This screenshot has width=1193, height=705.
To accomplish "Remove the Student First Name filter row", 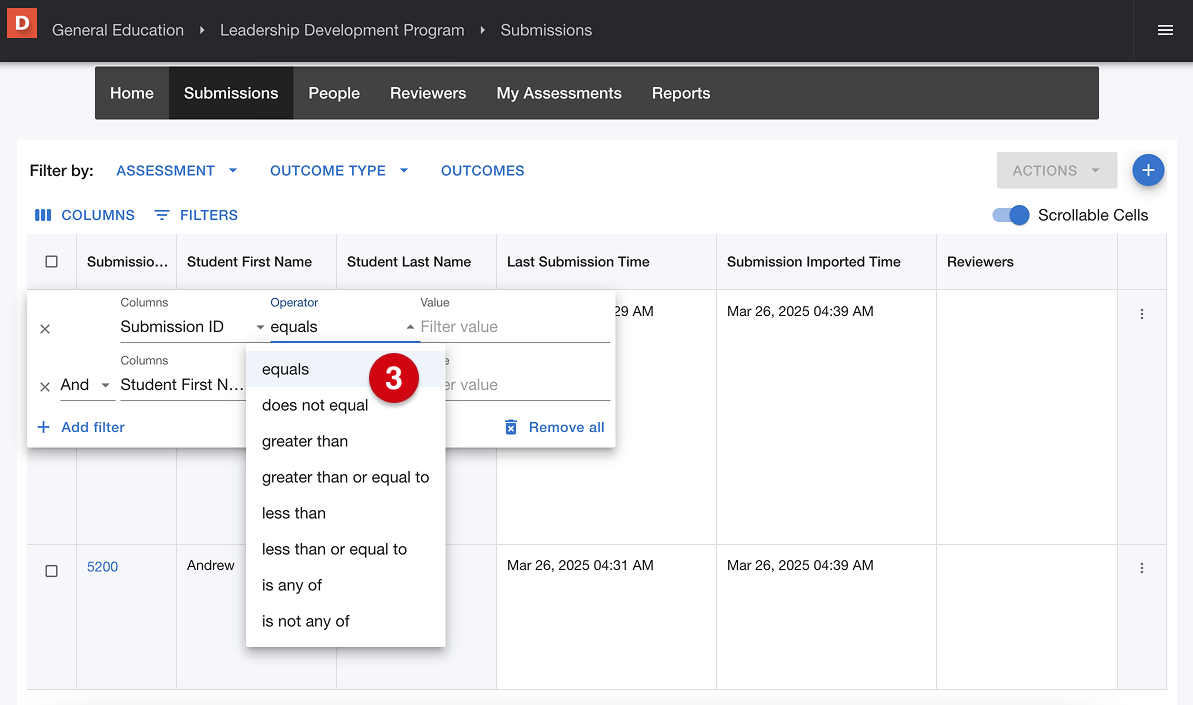I will pos(45,387).
